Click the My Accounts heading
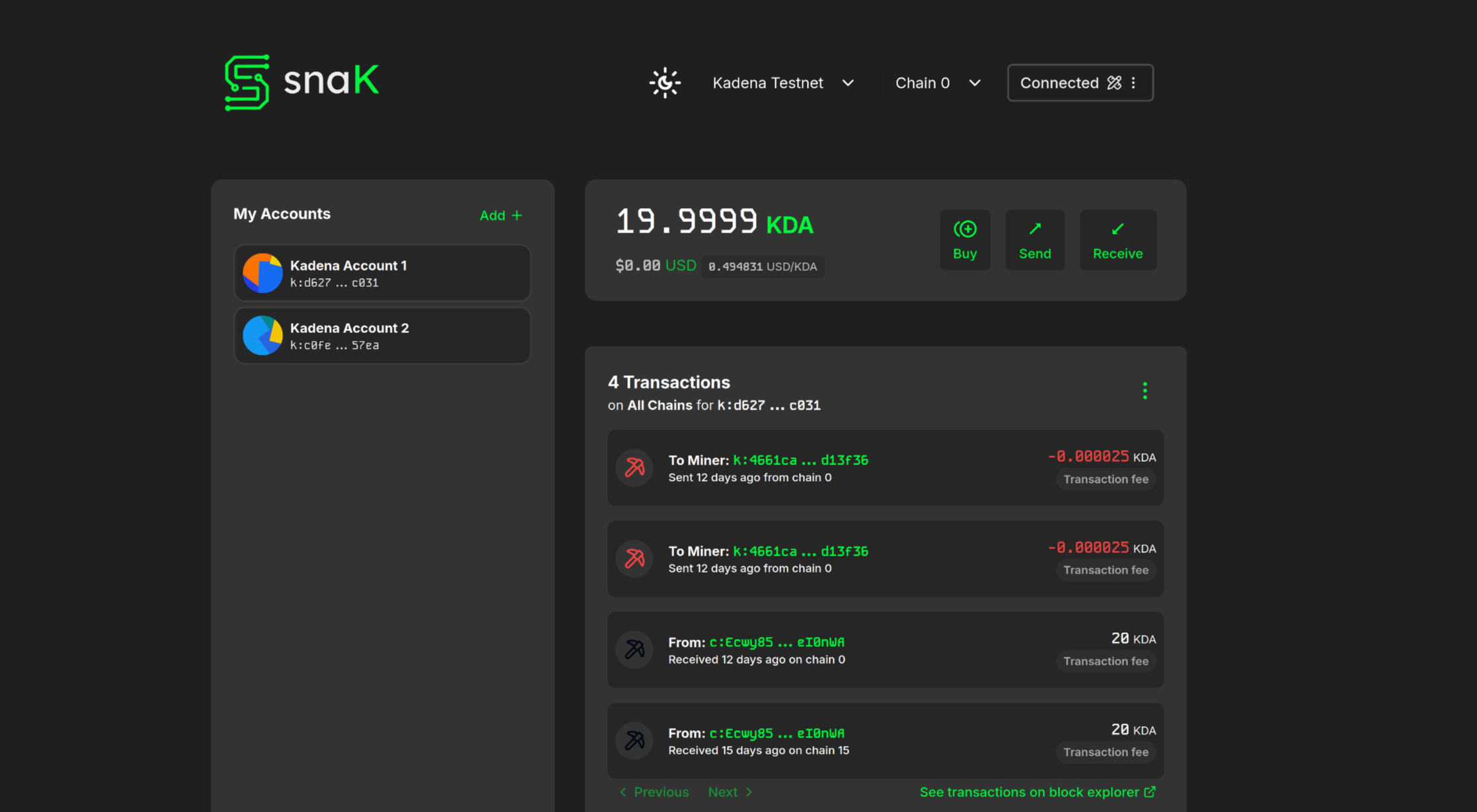Viewport: 1477px width, 812px height. 282,213
